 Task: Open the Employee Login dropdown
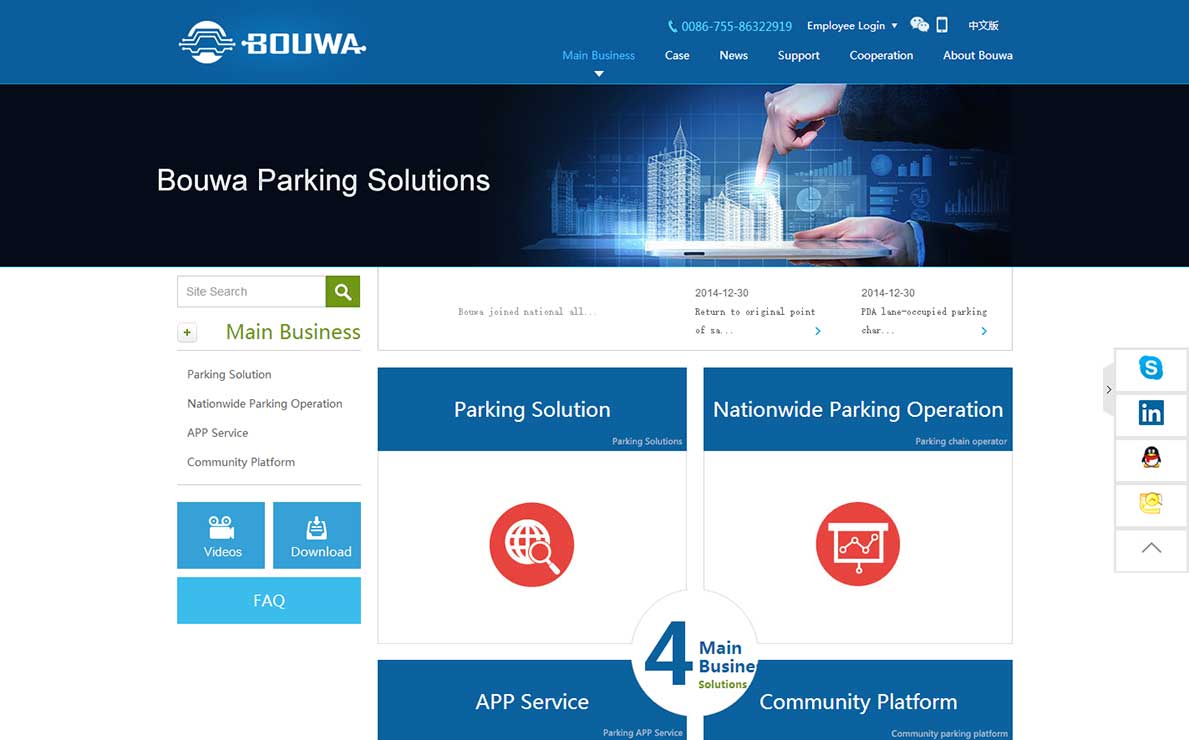[x=852, y=26]
